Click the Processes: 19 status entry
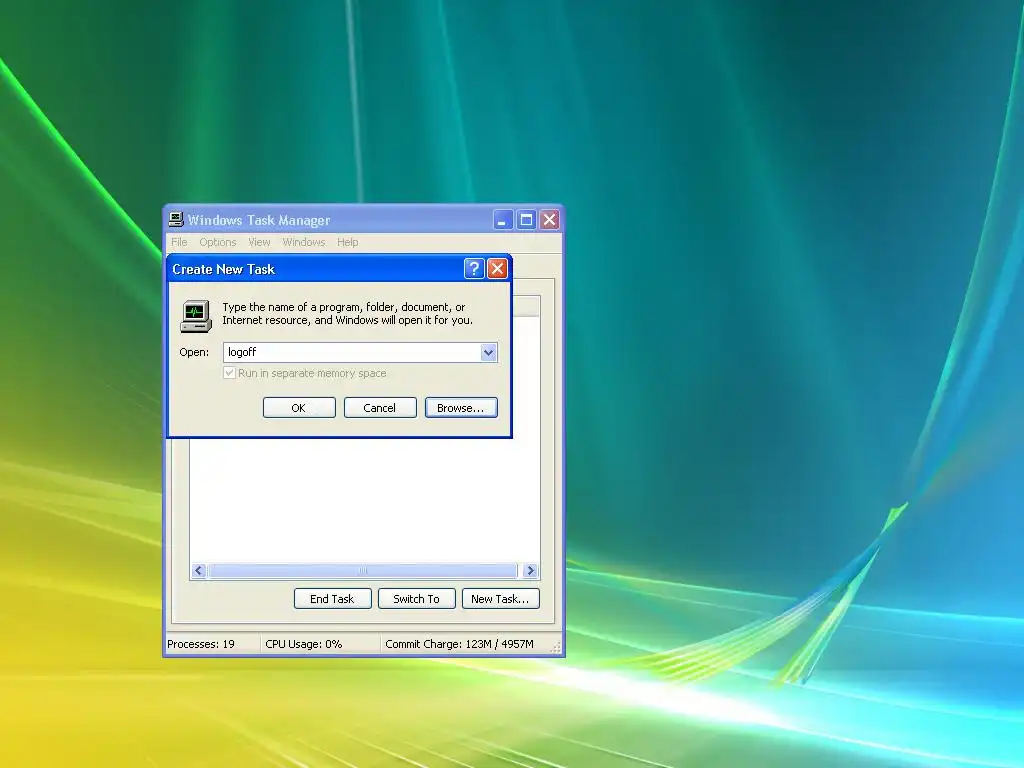The height and width of the screenshot is (768, 1024). pyautogui.click(x=201, y=644)
